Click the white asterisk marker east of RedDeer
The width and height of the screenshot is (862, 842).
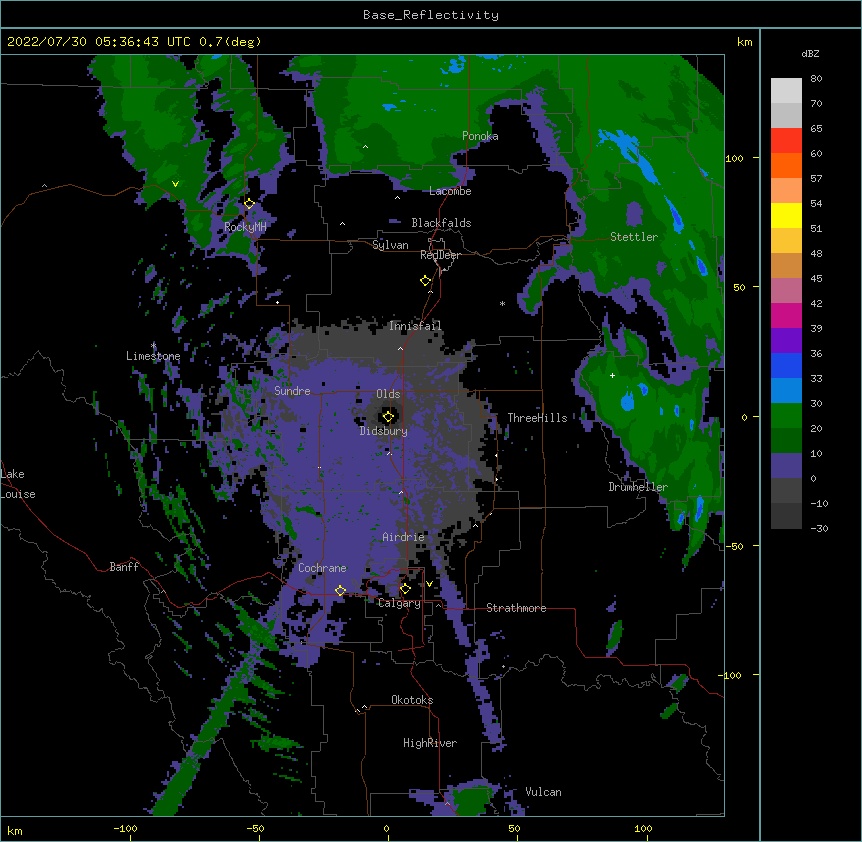click(502, 303)
